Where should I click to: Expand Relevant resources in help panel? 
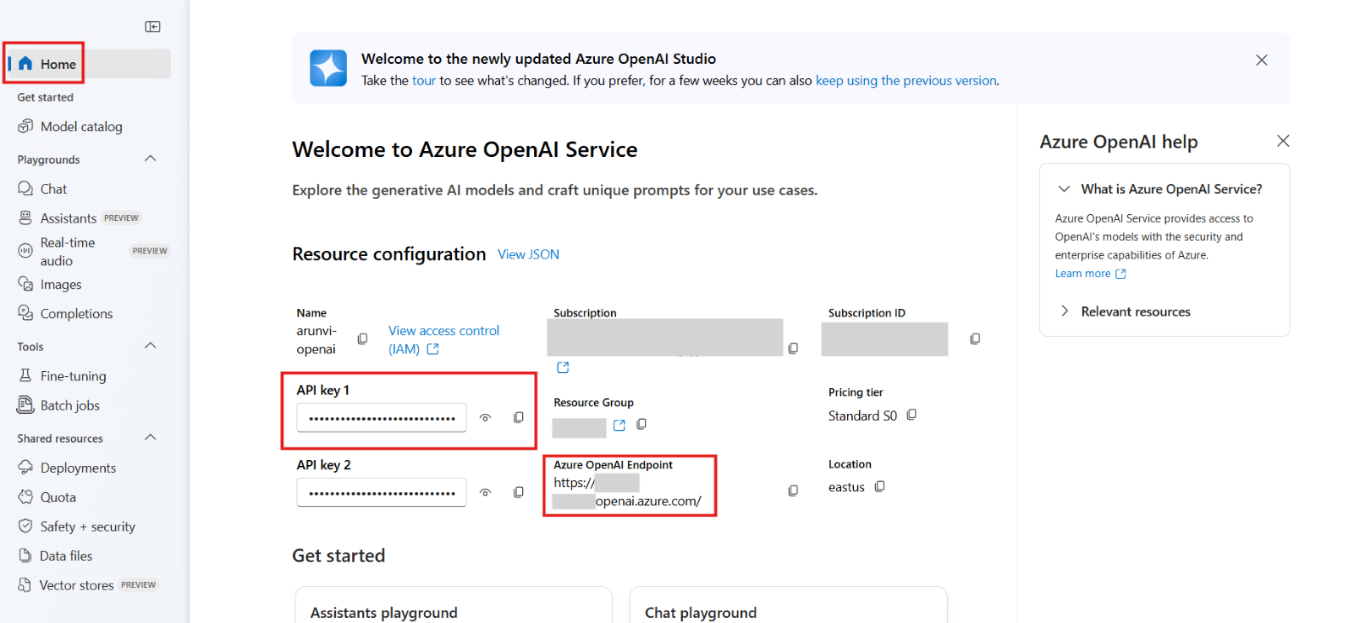pos(1065,312)
